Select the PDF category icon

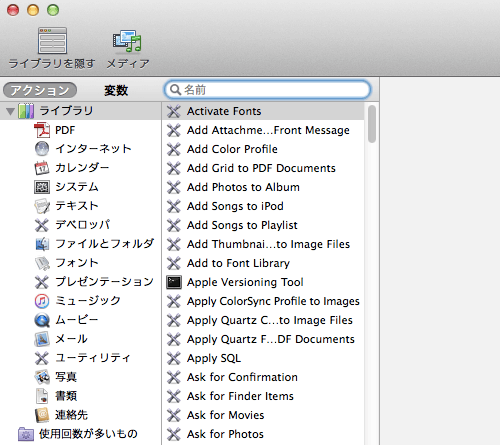point(42,130)
